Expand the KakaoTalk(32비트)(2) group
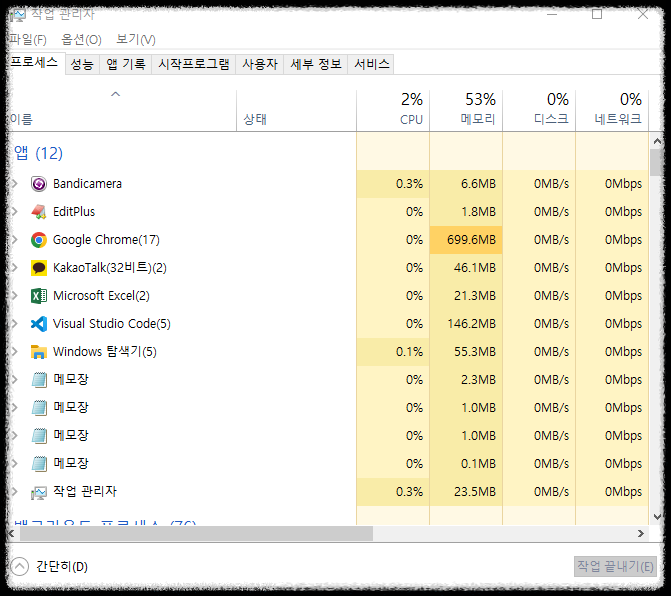 coord(15,268)
